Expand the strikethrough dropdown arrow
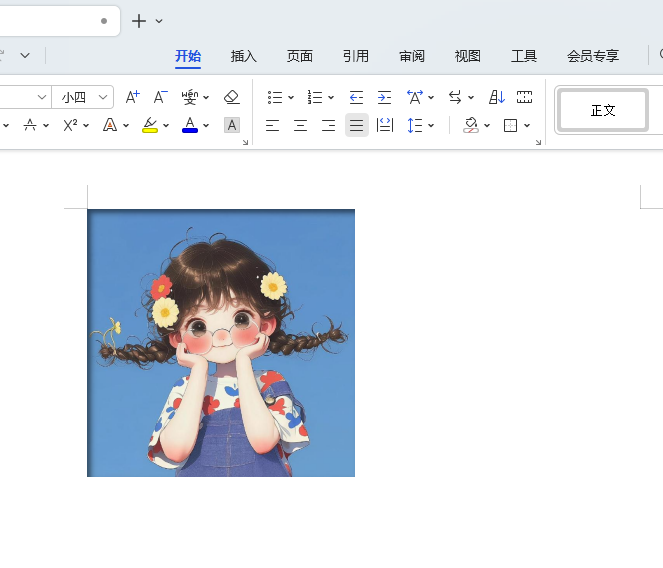The height and width of the screenshot is (568, 663). 46,126
